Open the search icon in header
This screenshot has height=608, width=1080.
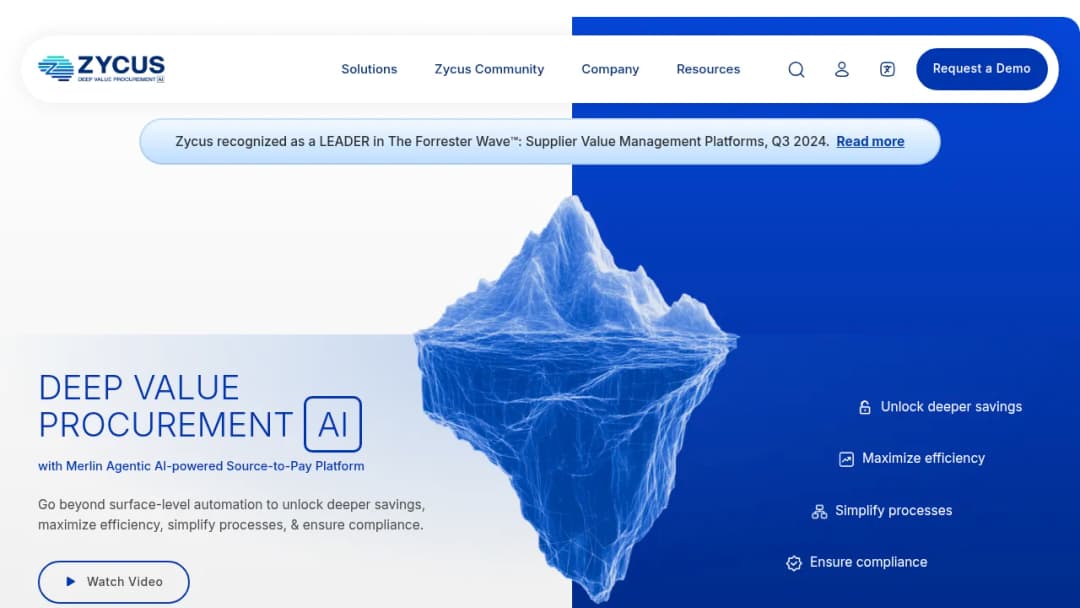click(796, 70)
